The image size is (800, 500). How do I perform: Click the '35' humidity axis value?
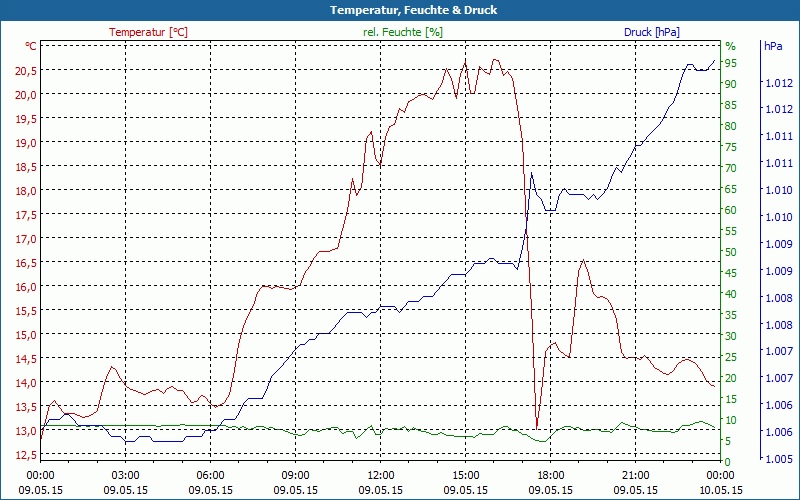pyautogui.click(x=731, y=315)
